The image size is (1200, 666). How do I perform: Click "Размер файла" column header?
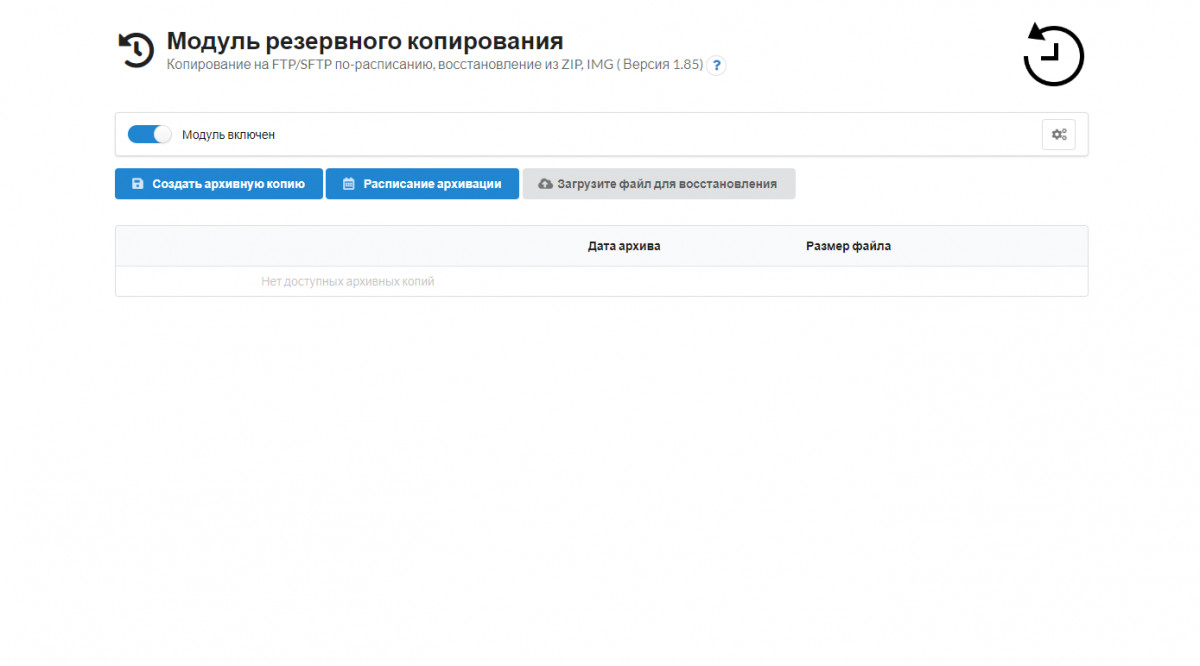tap(848, 246)
